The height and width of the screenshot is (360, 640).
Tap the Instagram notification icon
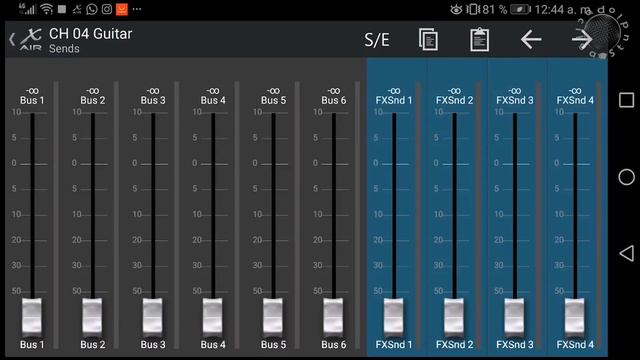point(107,9)
